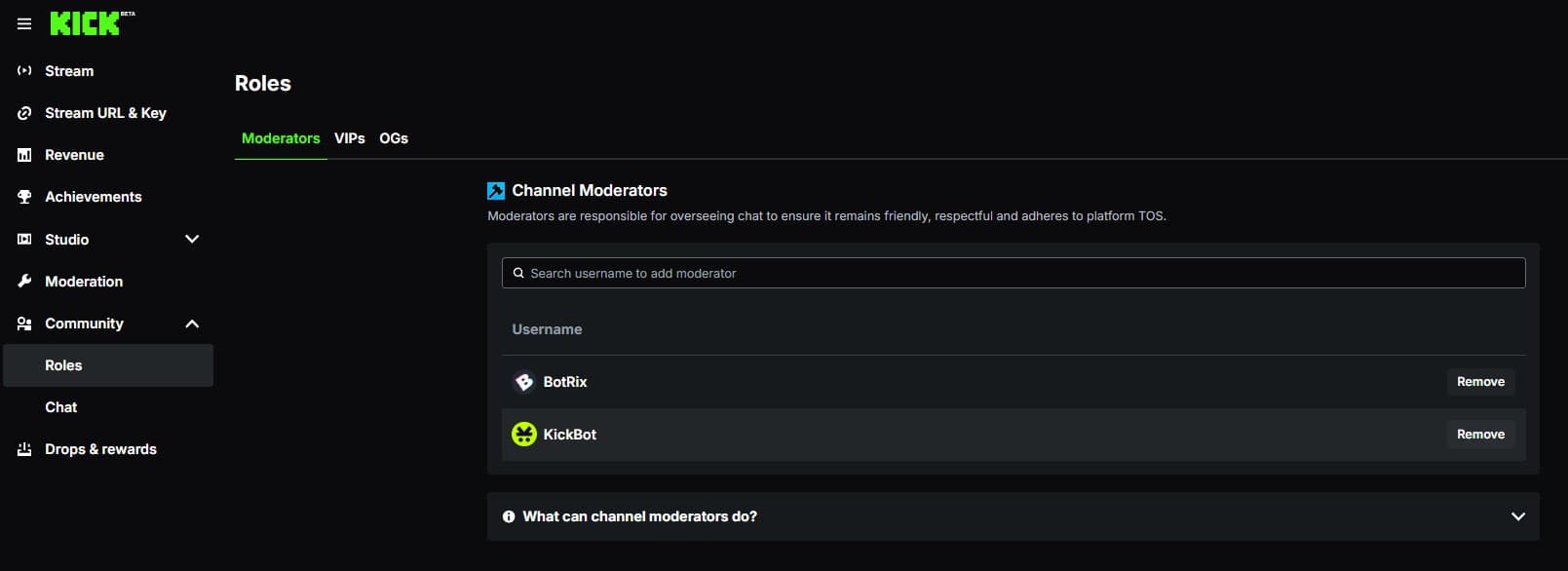Click the Drops & rewards icon
This screenshot has width=1568, height=571.
pos(24,449)
